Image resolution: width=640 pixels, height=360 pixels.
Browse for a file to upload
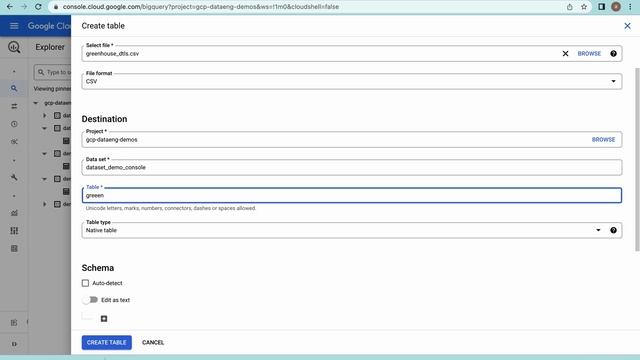point(589,53)
